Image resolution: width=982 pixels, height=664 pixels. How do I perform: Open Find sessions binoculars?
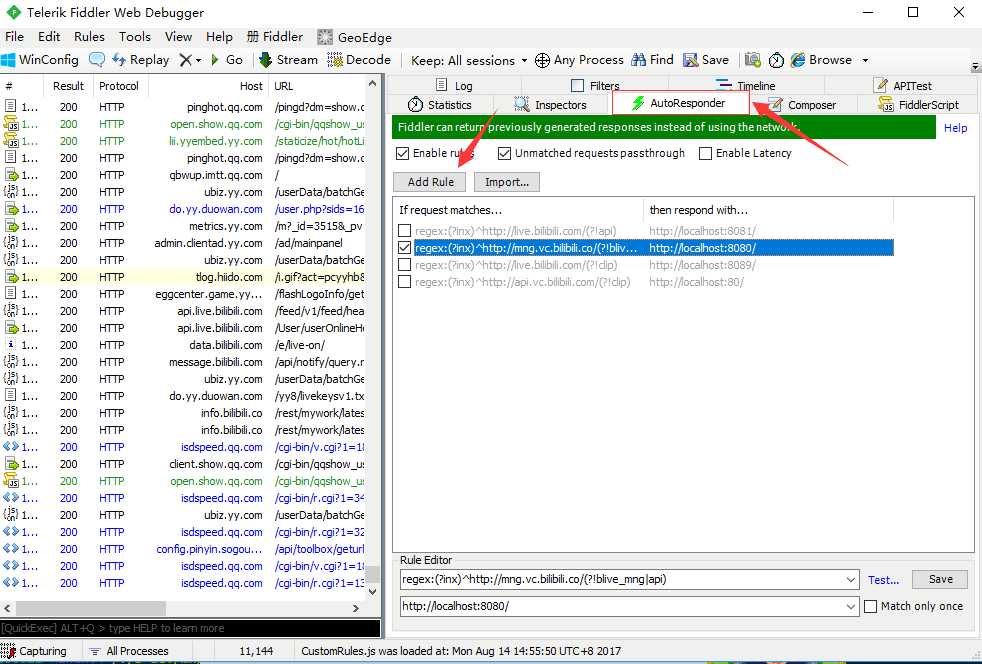653,60
